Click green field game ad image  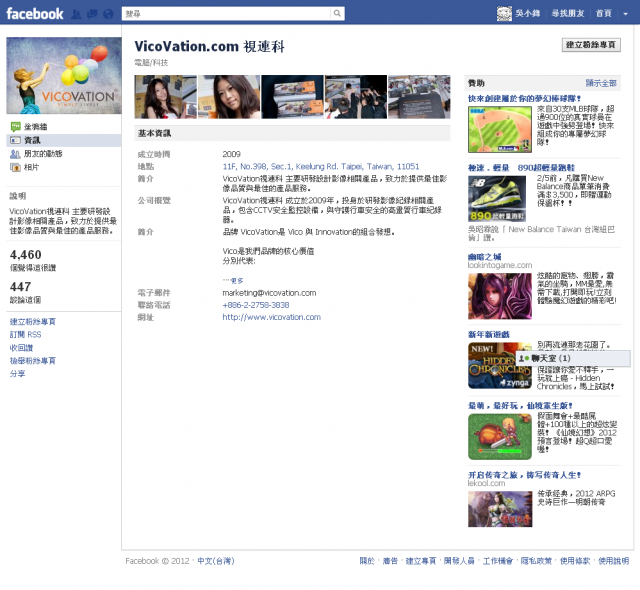point(500,437)
